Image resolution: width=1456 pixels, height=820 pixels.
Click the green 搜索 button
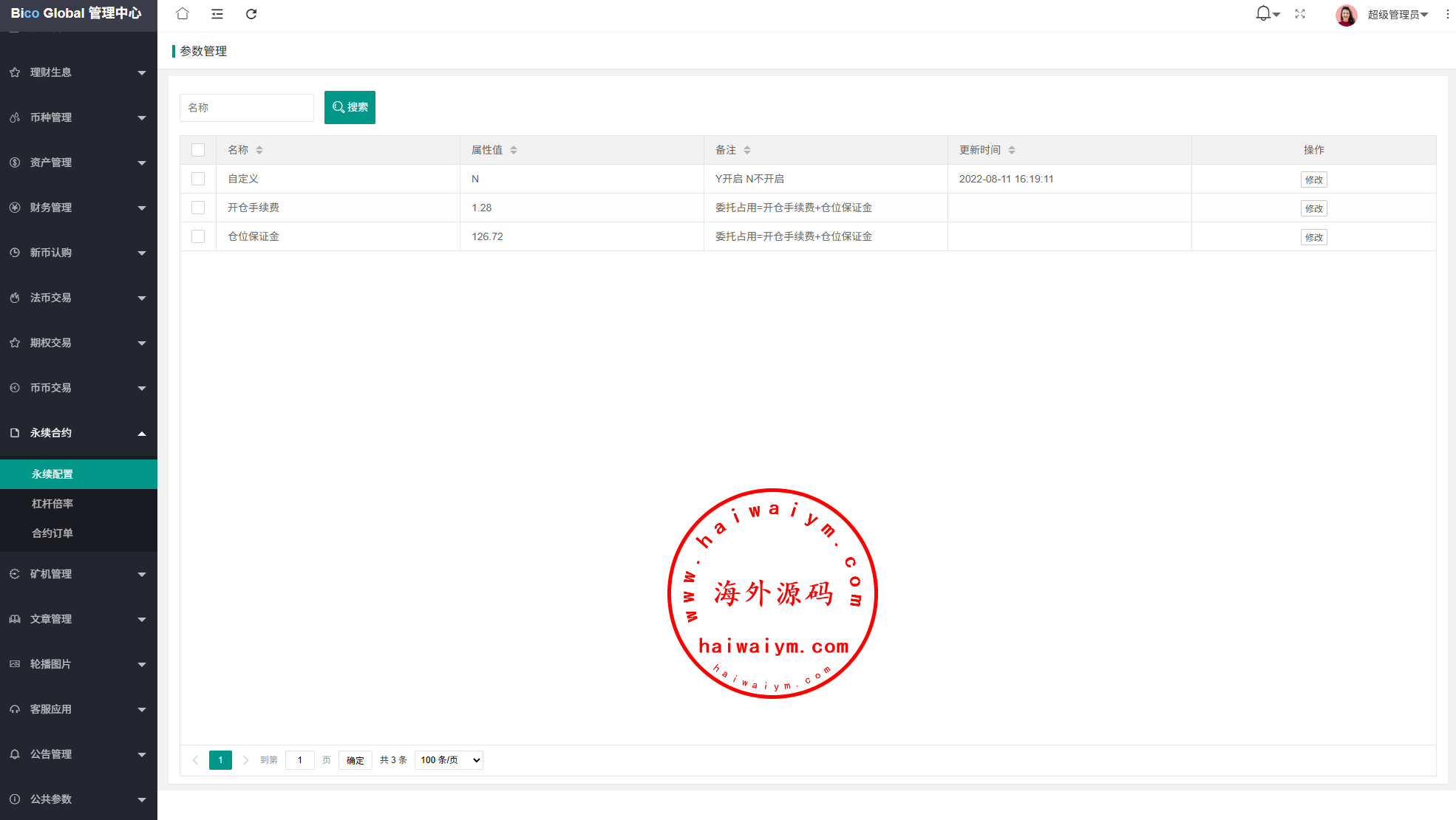coord(350,107)
